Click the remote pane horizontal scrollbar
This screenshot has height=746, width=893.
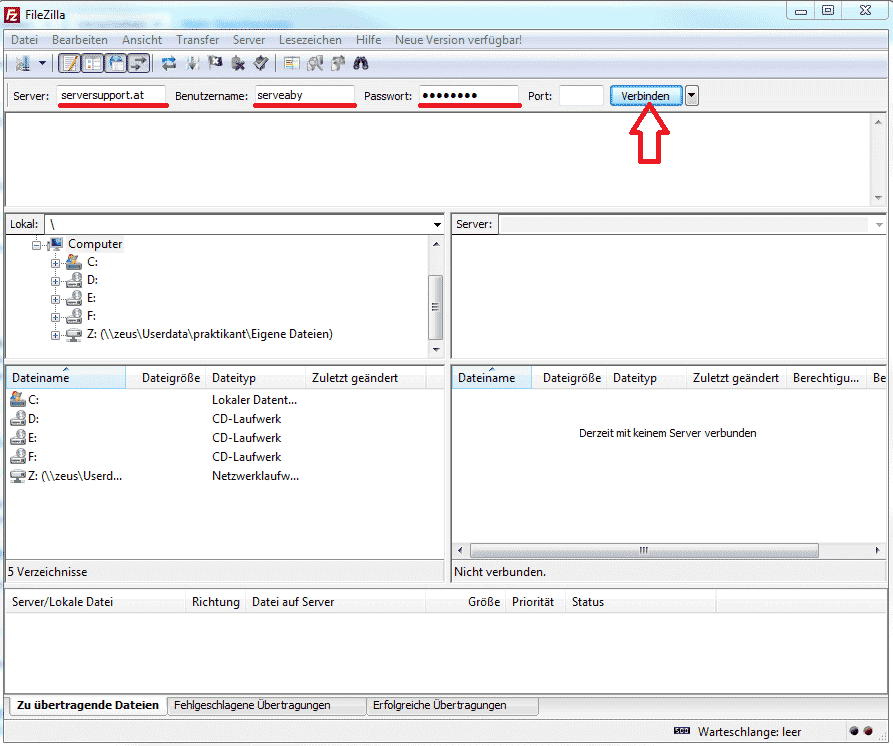pos(643,551)
